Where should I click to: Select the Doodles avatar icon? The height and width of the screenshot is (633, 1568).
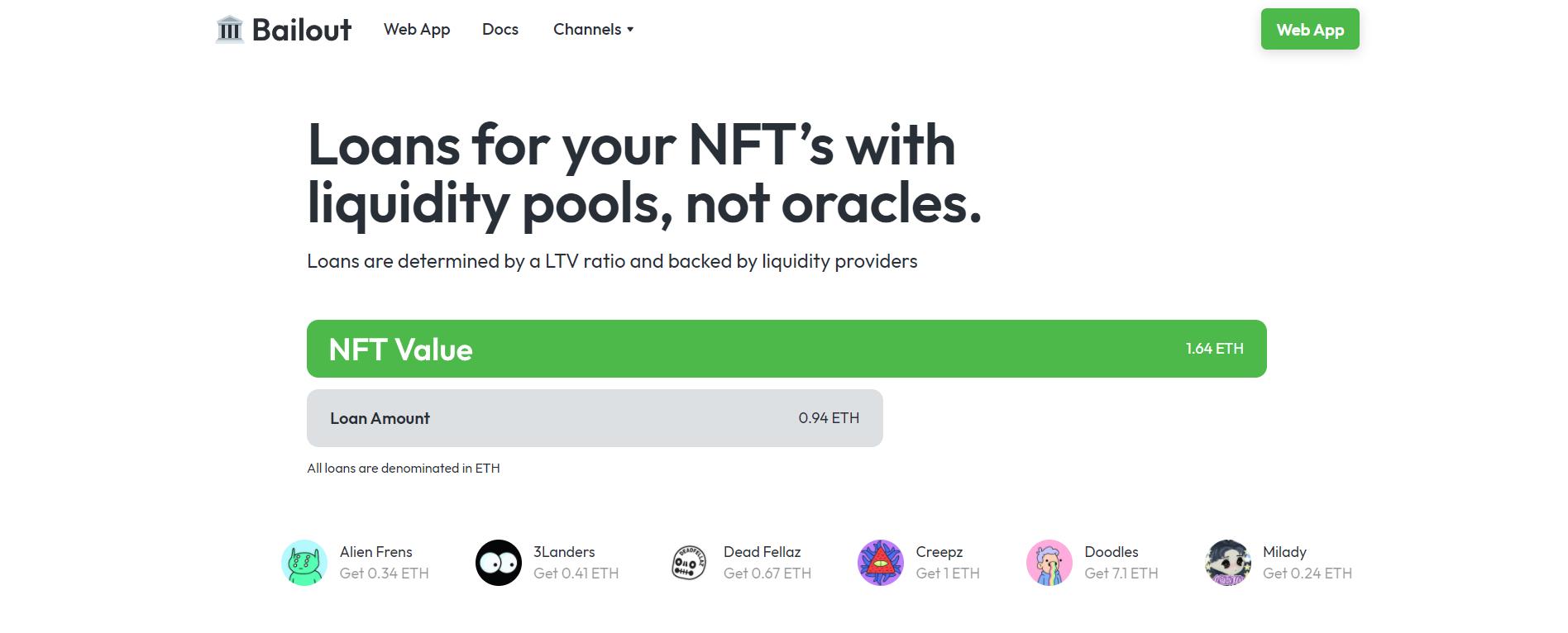pyautogui.click(x=1049, y=563)
